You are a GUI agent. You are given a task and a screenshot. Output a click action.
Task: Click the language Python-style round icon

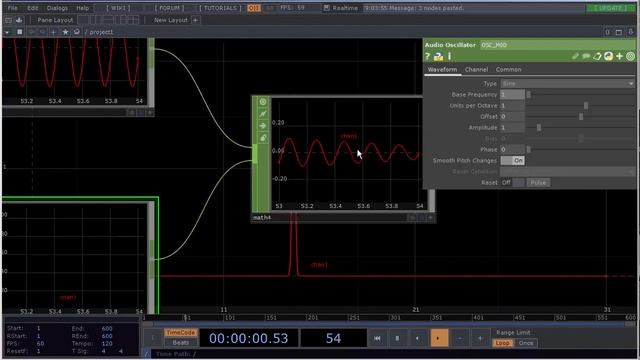tap(608, 56)
